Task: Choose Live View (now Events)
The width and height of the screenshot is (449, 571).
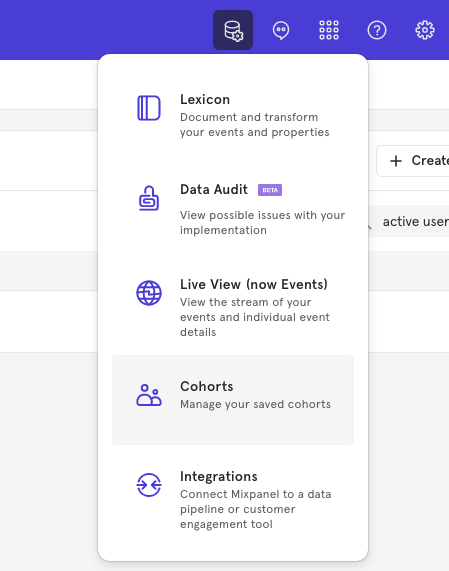Action: pos(233,307)
